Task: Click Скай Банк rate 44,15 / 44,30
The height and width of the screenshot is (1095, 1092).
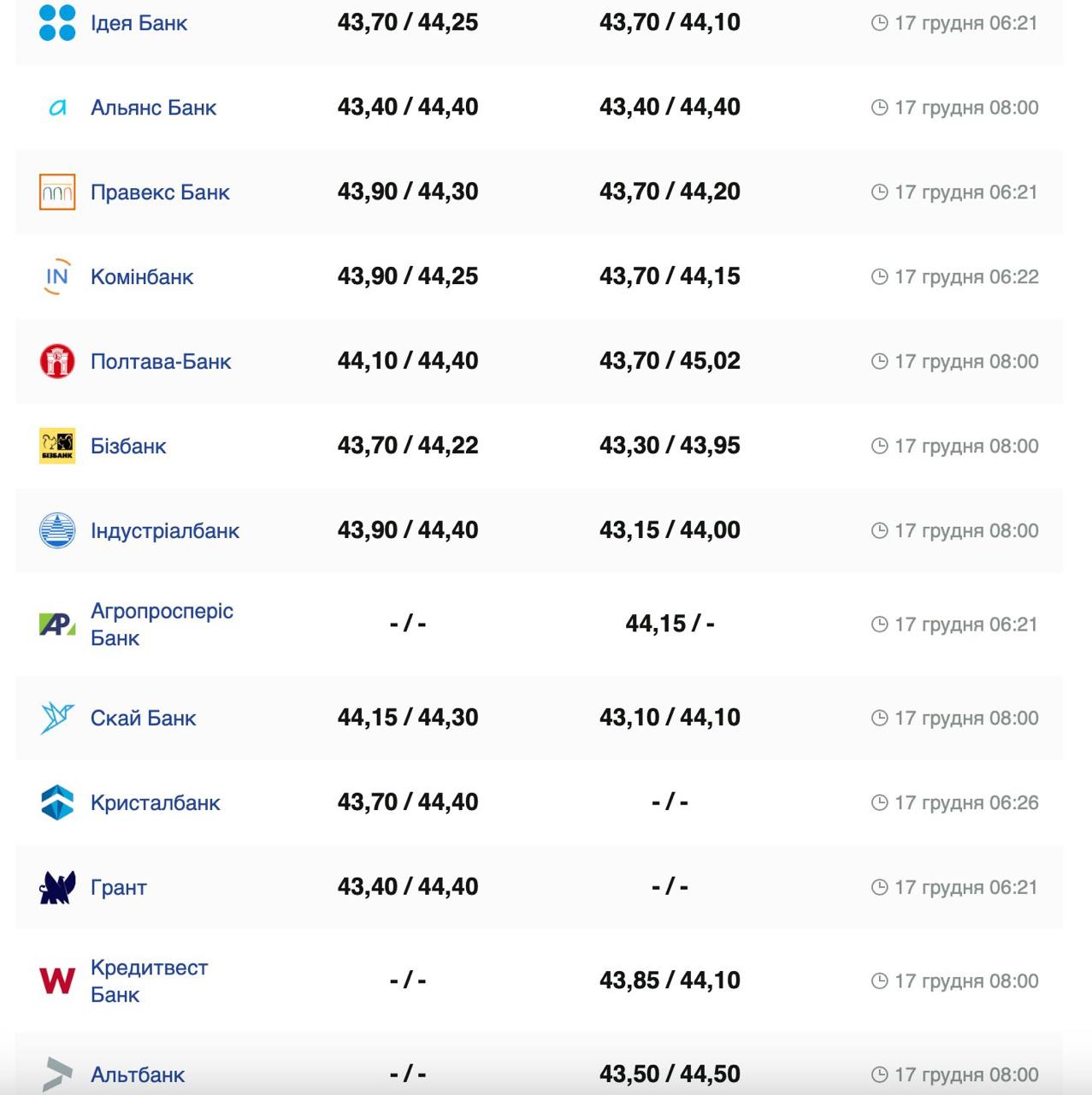Action: click(408, 718)
